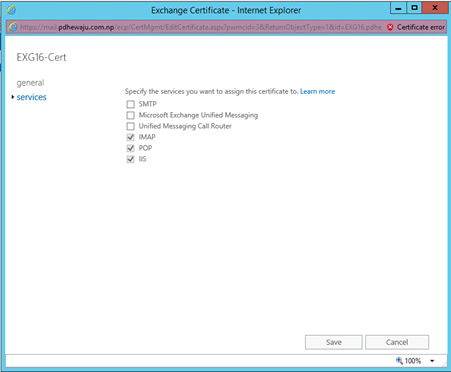Enable the SMTP service checkbox
The width and height of the screenshot is (451, 372).
coord(130,104)
